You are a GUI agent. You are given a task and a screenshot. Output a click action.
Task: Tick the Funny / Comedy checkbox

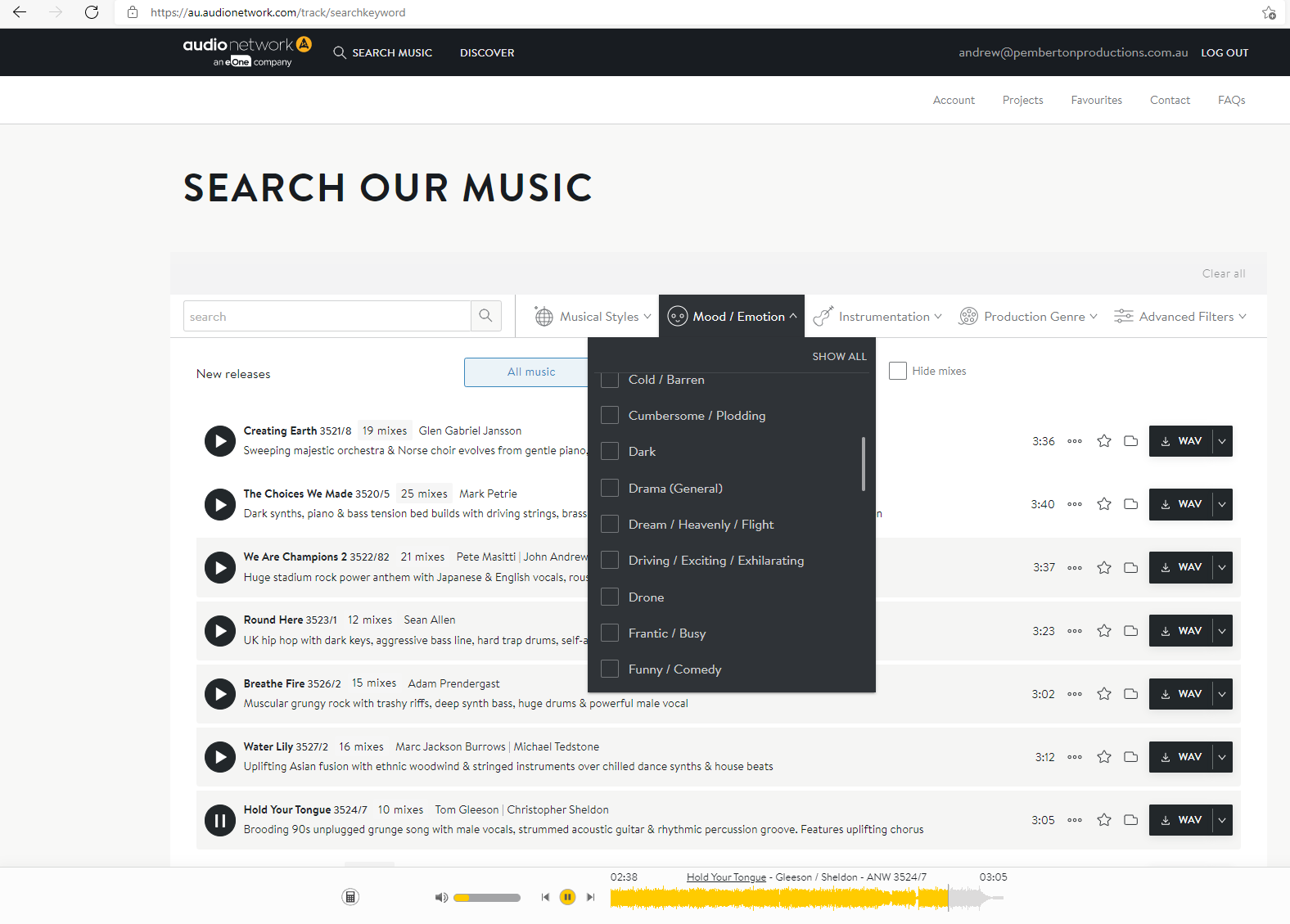coord(610,669)
